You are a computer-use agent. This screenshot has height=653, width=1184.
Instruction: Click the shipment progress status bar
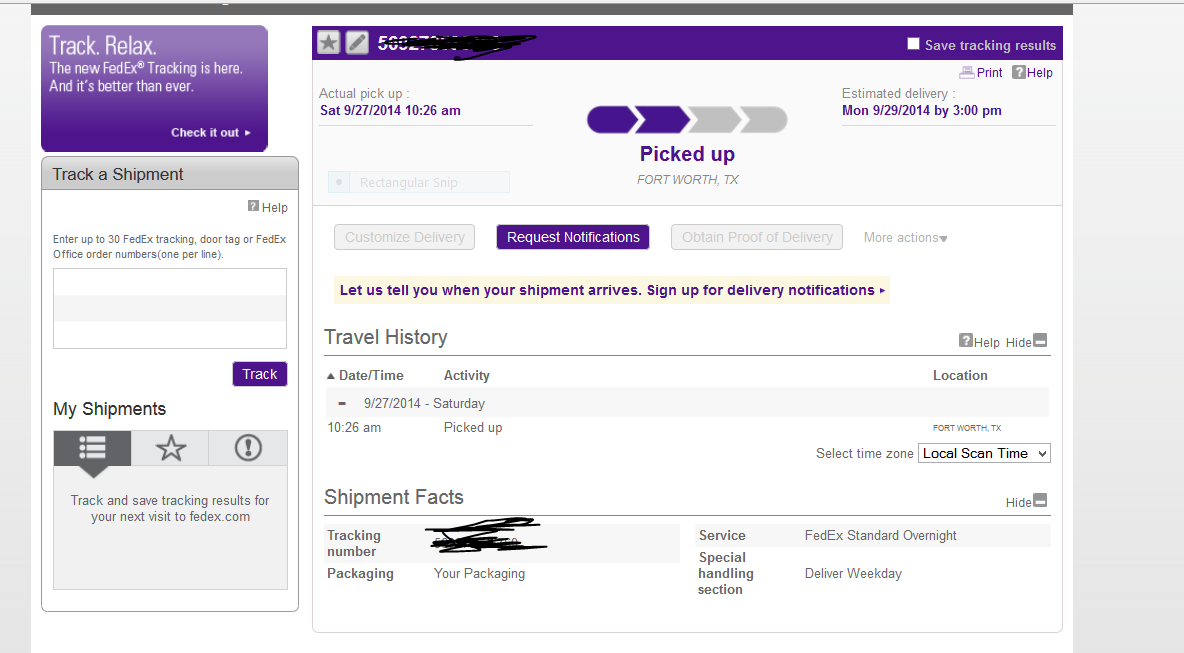tap(687, 119)
